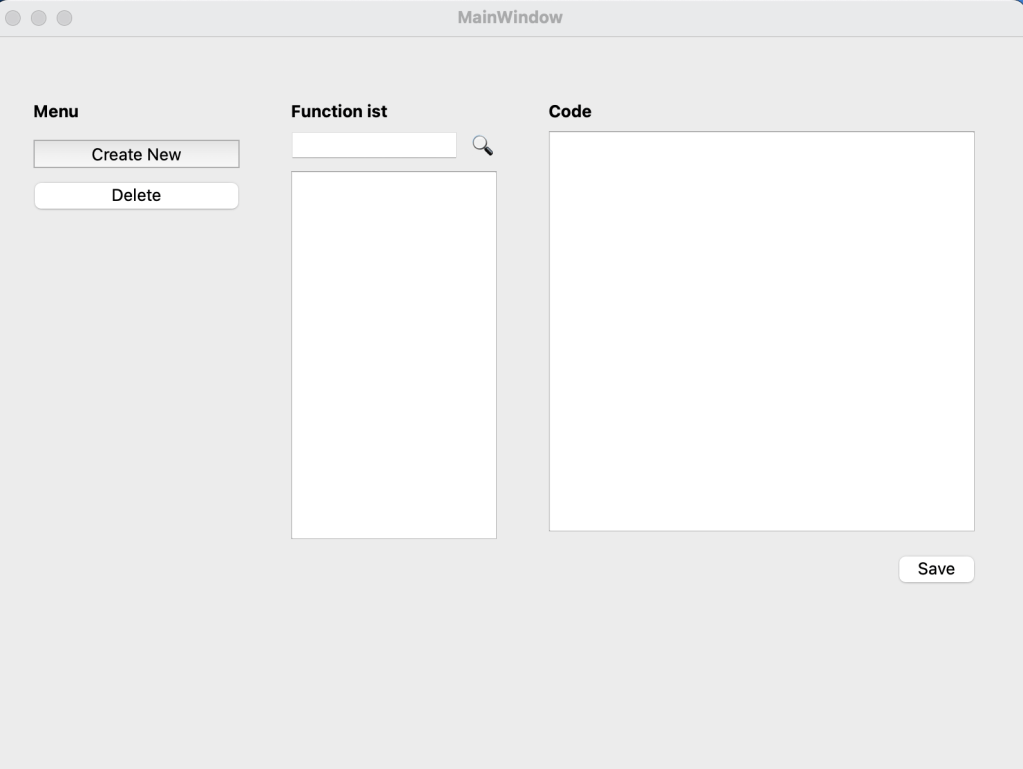Click the Menu heading label
1023x769 pixels.
(56, 112)
